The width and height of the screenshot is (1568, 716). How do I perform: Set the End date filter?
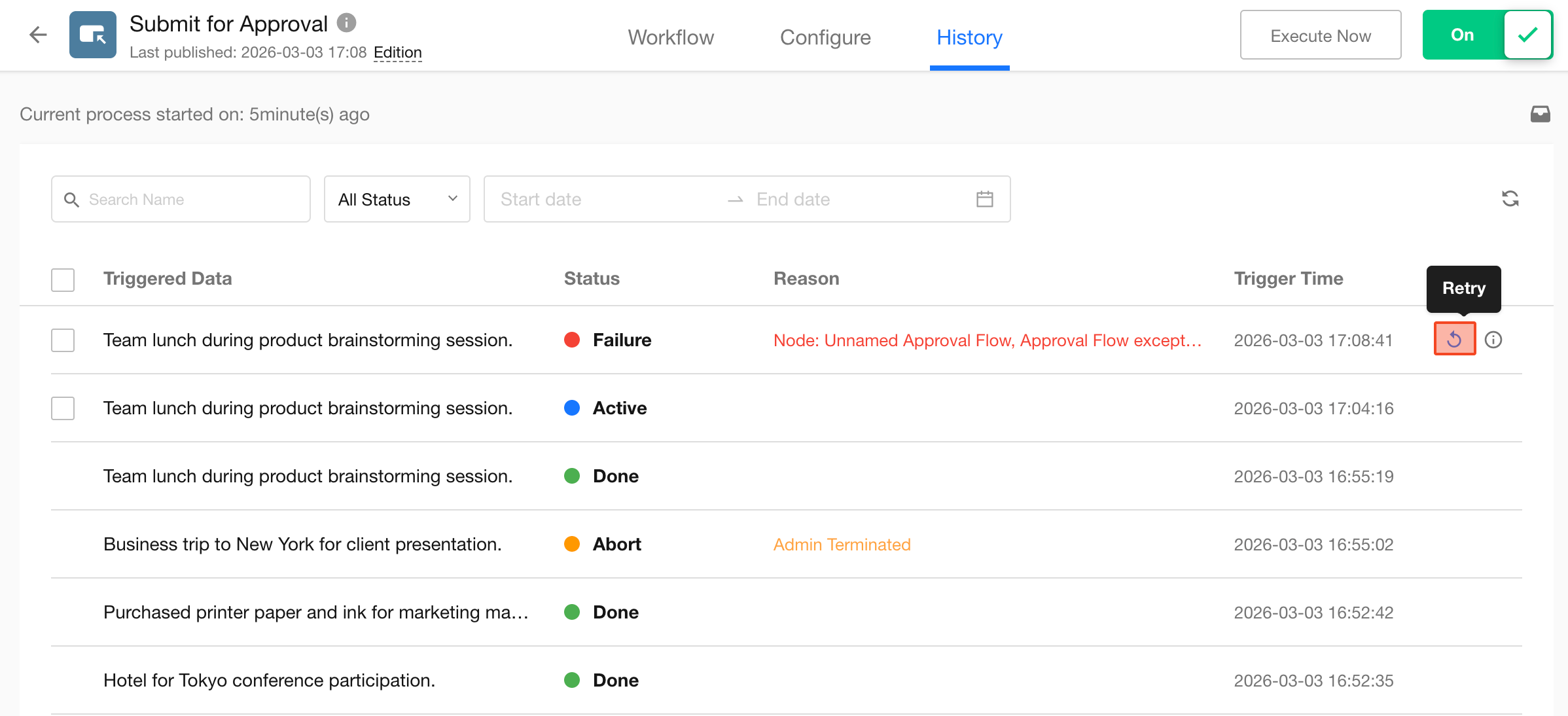[x=851, y=199]
